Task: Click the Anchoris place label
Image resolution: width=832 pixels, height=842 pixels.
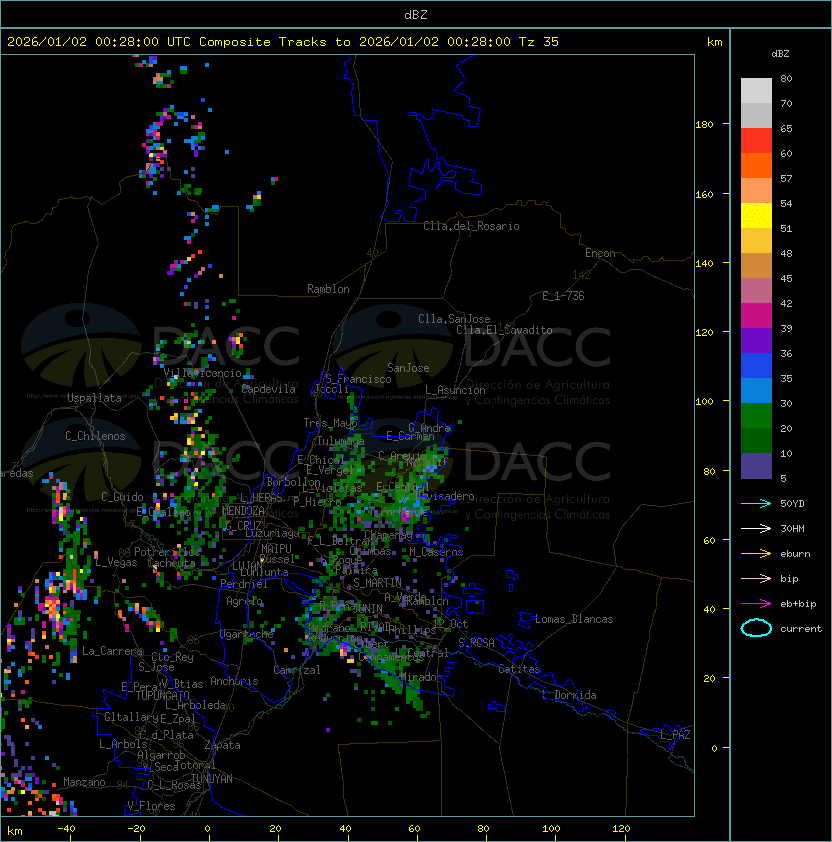Action: [234, 681]
